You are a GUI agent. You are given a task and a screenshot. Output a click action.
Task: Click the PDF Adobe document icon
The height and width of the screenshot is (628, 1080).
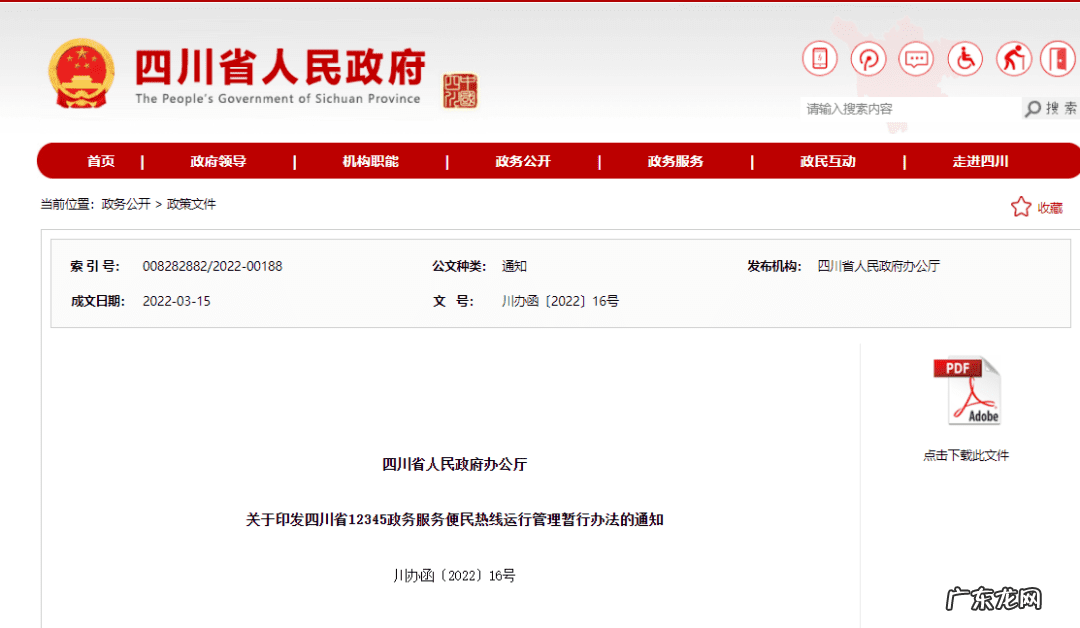coord(967,390)
